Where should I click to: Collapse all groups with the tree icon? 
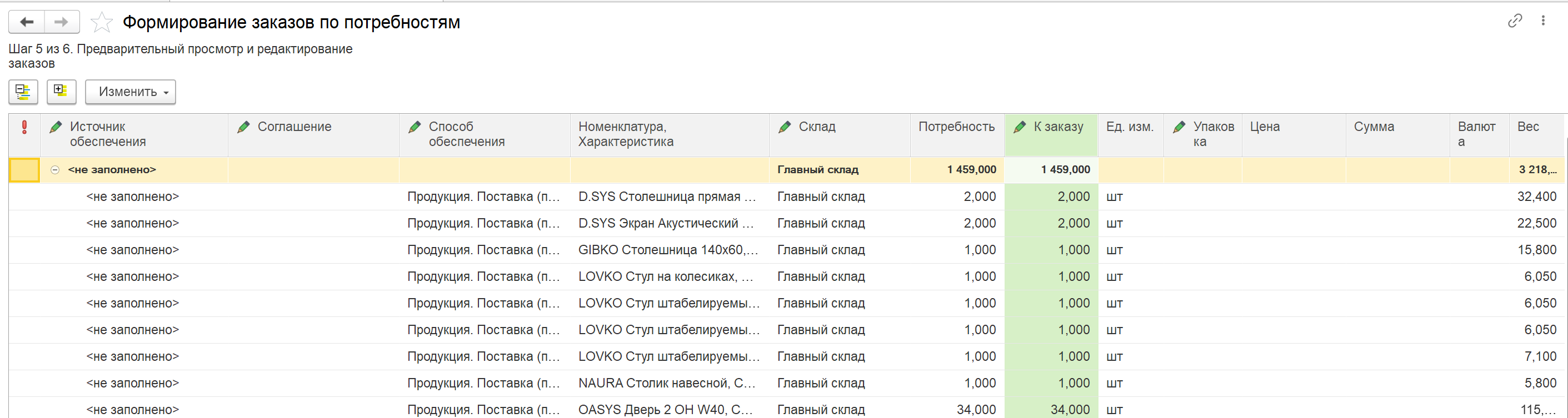(x=23, y=92)
